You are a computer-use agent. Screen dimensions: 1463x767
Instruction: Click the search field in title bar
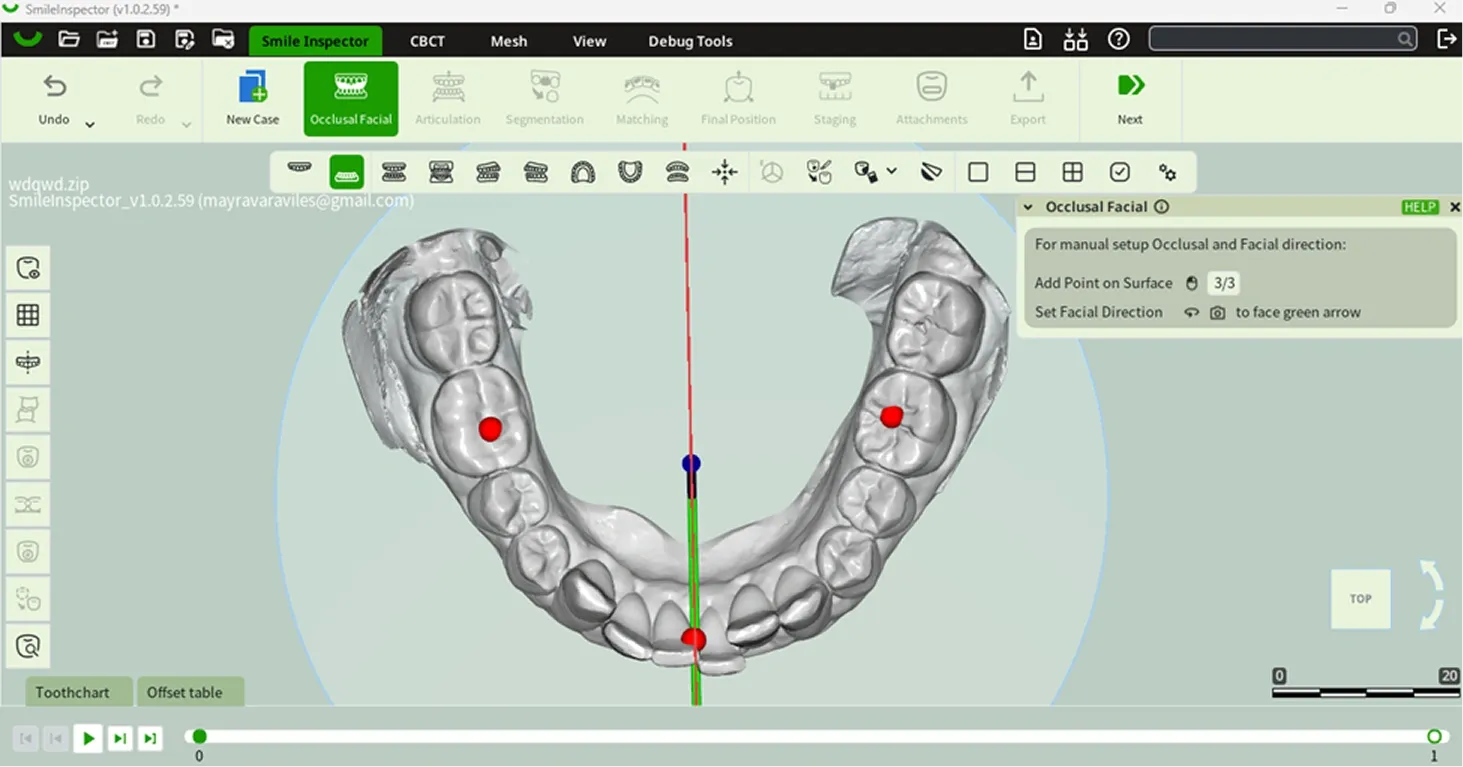(x=1283, y=39)
